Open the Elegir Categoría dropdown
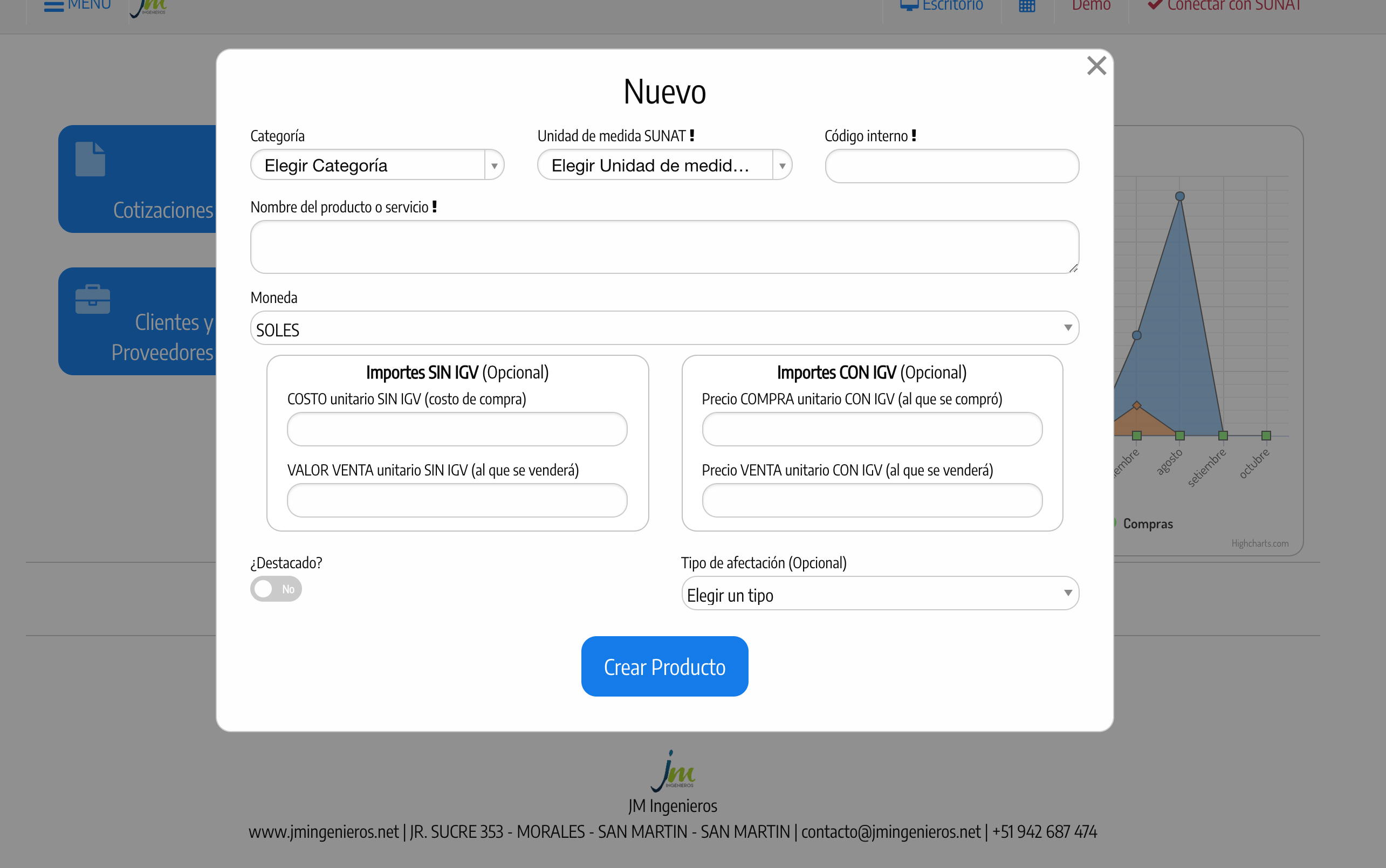This screenshot has height=868, width=1386. [376, 166]
